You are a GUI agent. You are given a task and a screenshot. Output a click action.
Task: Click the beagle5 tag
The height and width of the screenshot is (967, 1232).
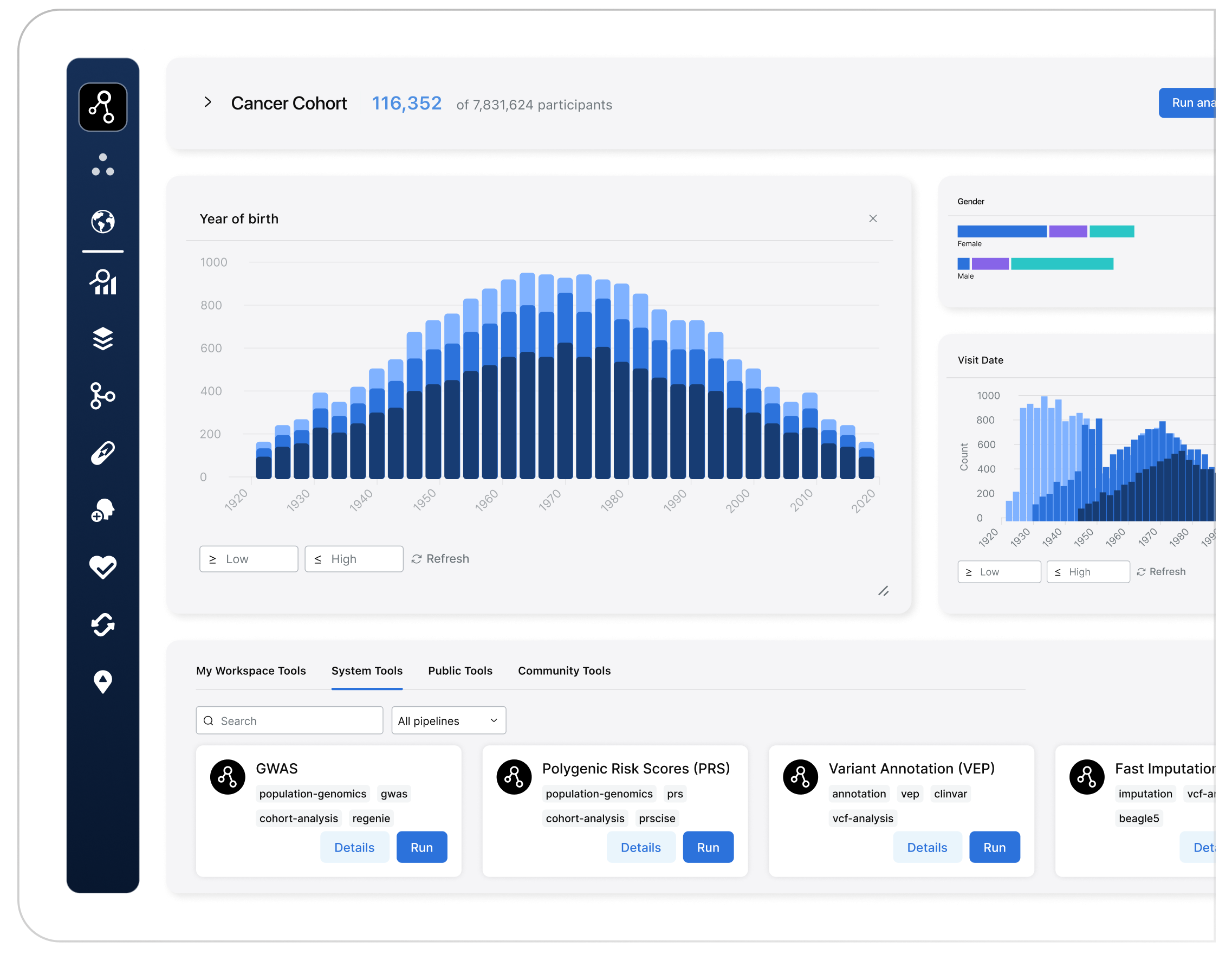[1140, 818]
